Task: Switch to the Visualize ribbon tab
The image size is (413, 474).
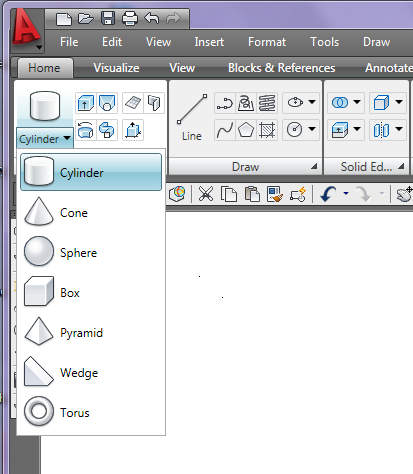Action: 116,68
